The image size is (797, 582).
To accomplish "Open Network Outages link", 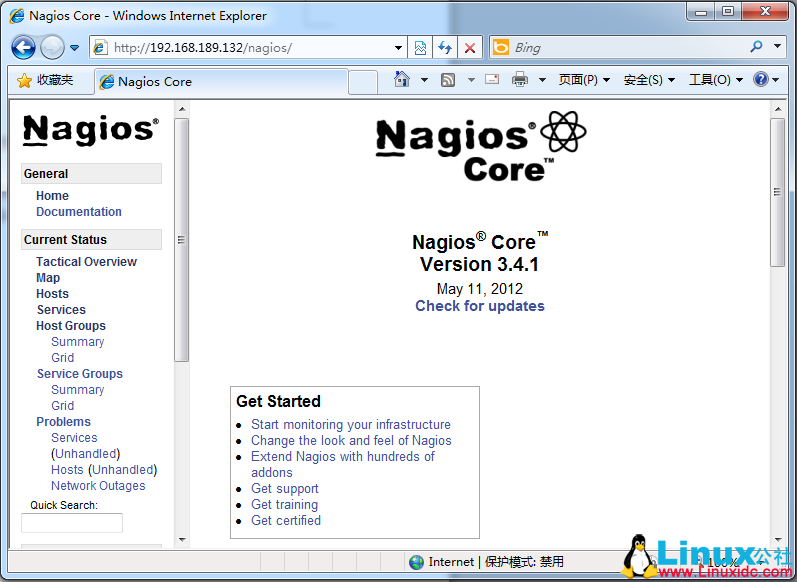I will [98, 486].
